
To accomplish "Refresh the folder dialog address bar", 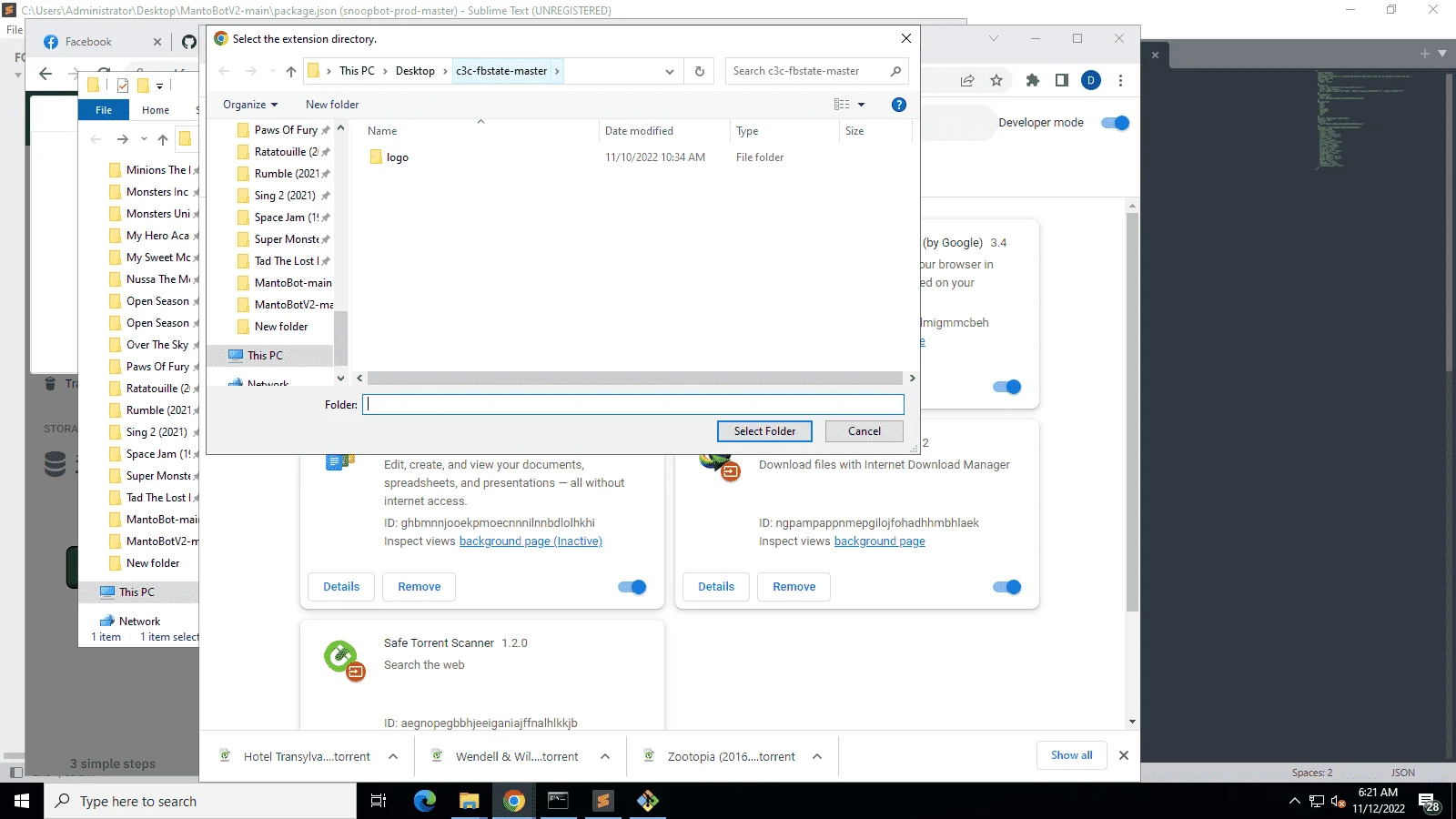I will click(700, 71).
